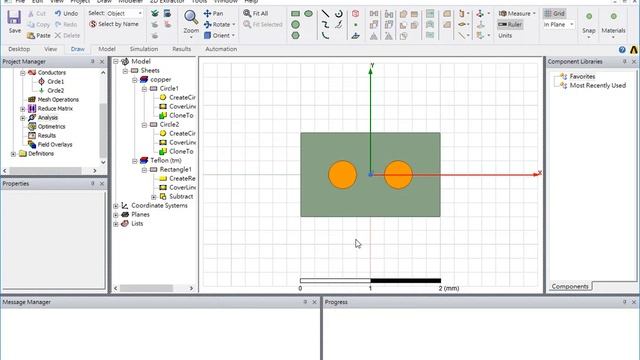Open Favorites in Component Libraries
This screenshot has width=640, height=360.
582,76
